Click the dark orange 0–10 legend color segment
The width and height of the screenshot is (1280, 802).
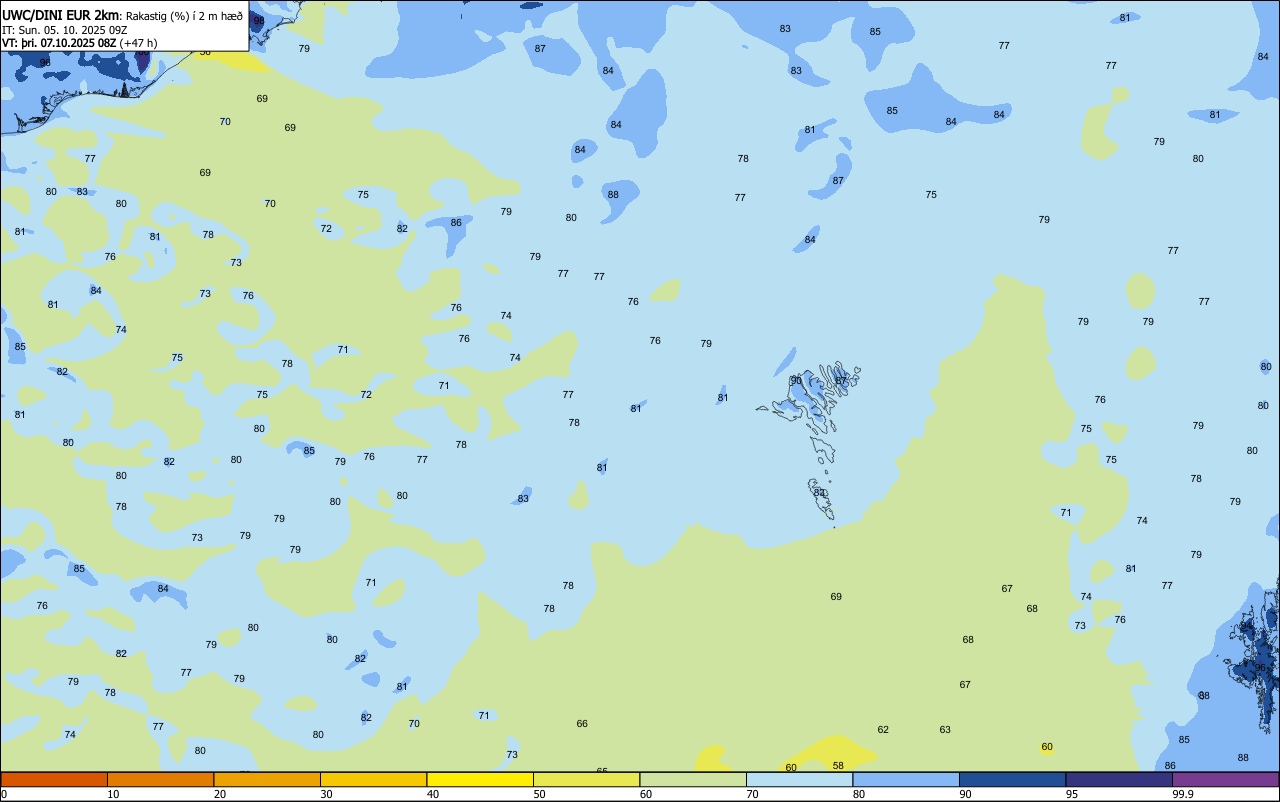54,779
